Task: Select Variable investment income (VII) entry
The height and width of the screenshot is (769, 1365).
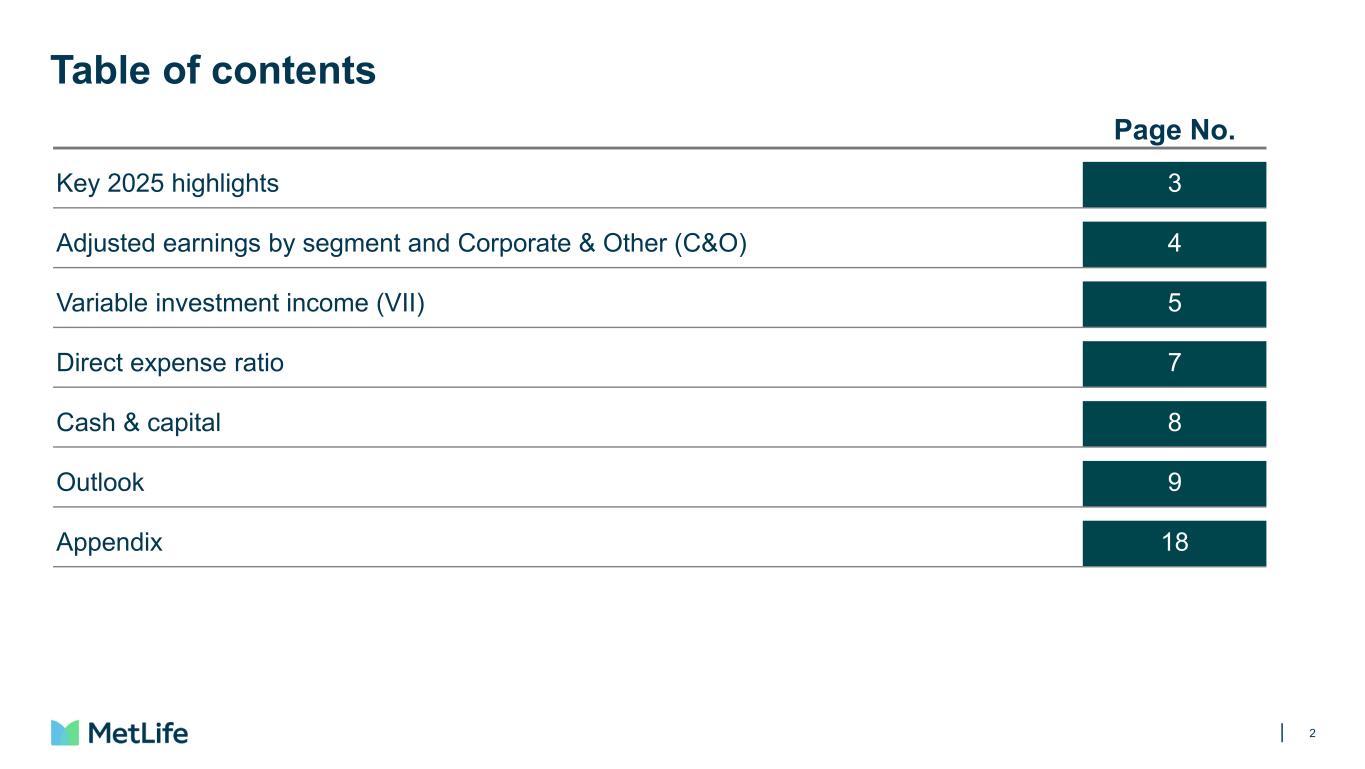Action: [241, 304]
